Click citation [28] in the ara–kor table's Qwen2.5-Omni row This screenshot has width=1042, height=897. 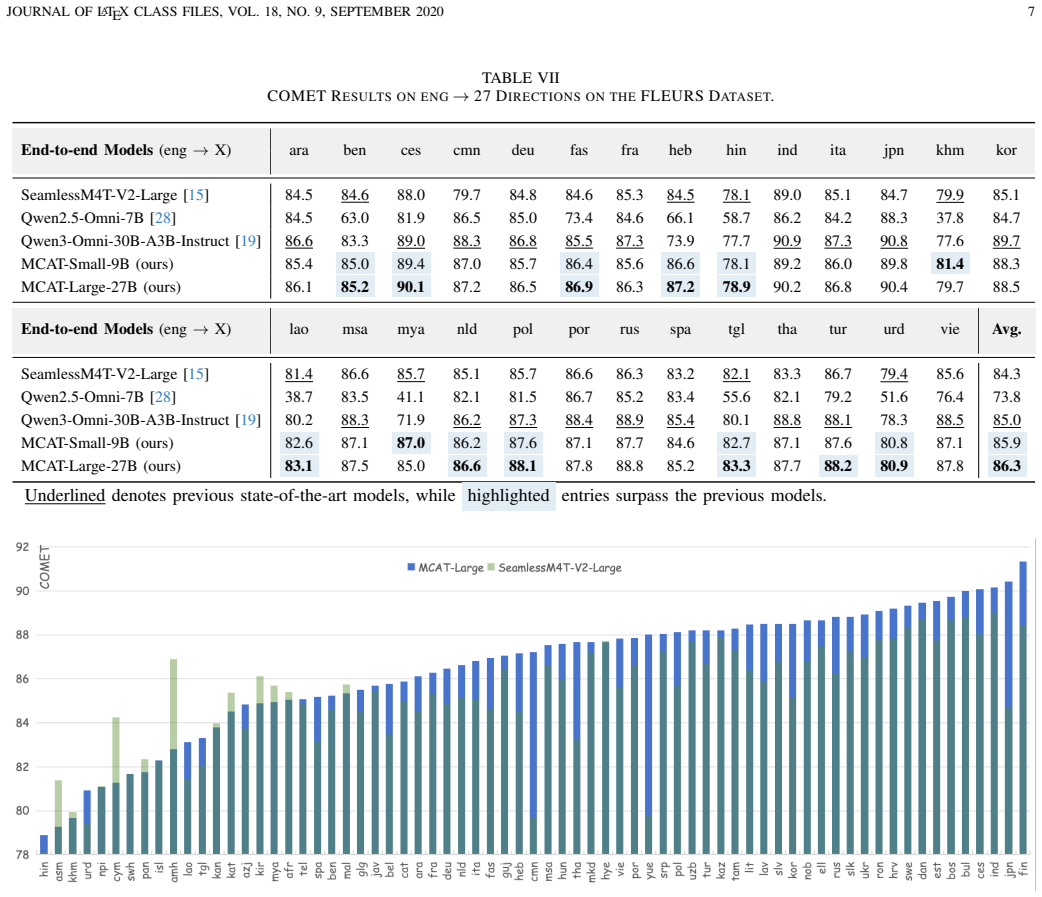163,218
